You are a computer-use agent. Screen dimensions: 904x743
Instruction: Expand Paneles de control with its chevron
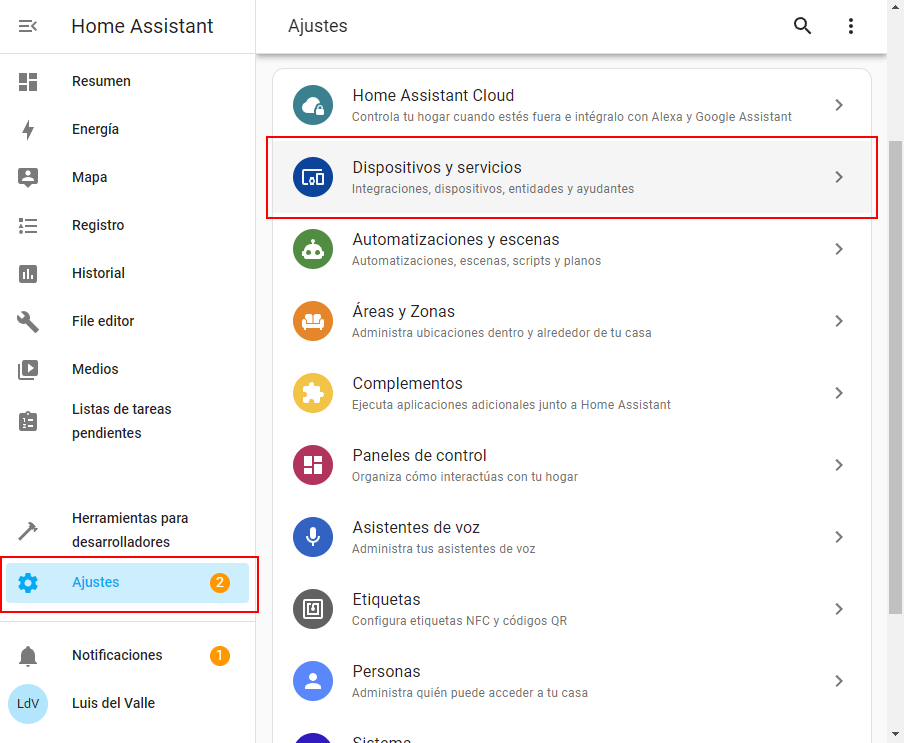(x=839, y=465)
